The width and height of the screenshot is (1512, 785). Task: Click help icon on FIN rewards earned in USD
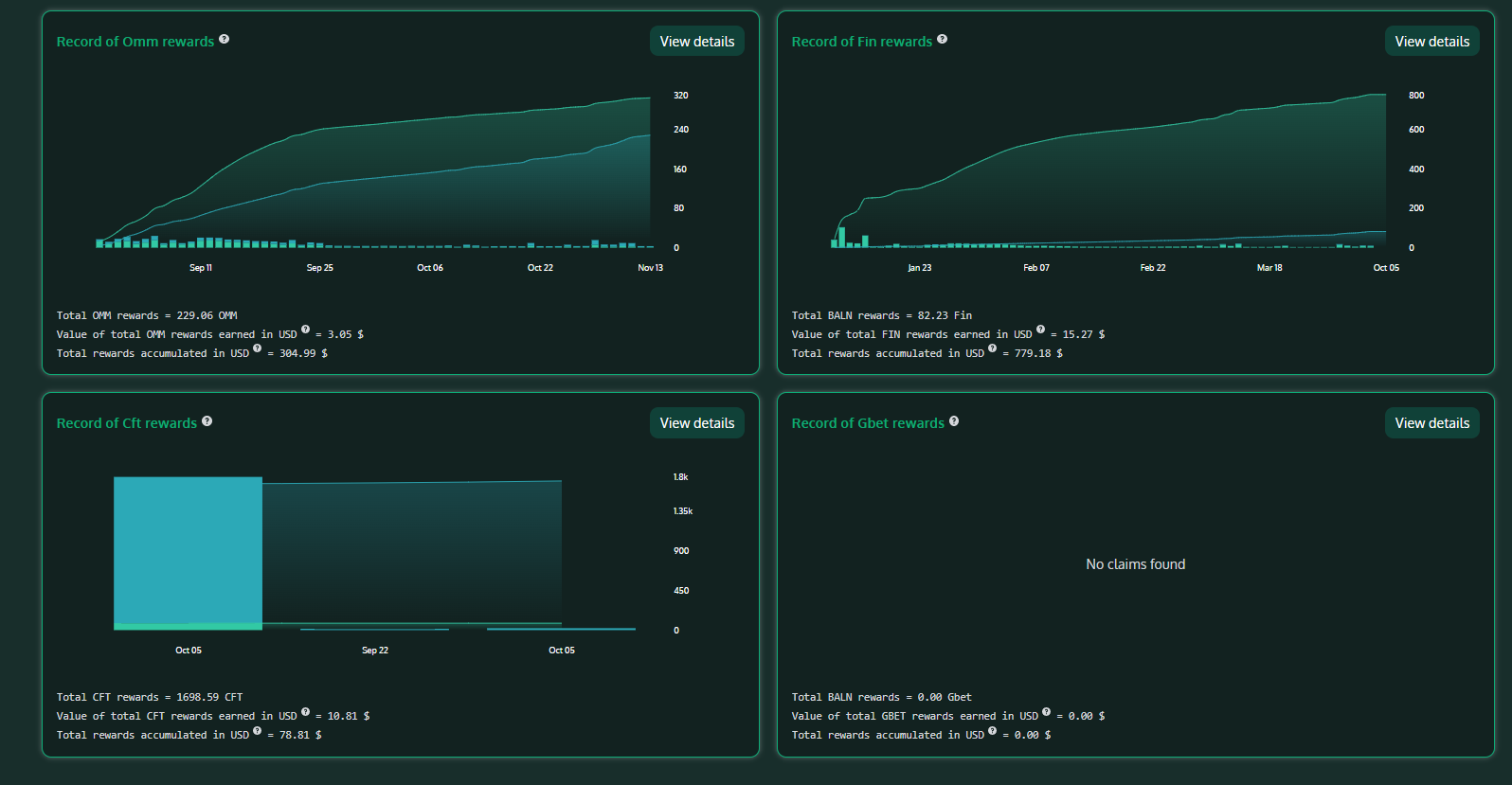click(1041, 330)
